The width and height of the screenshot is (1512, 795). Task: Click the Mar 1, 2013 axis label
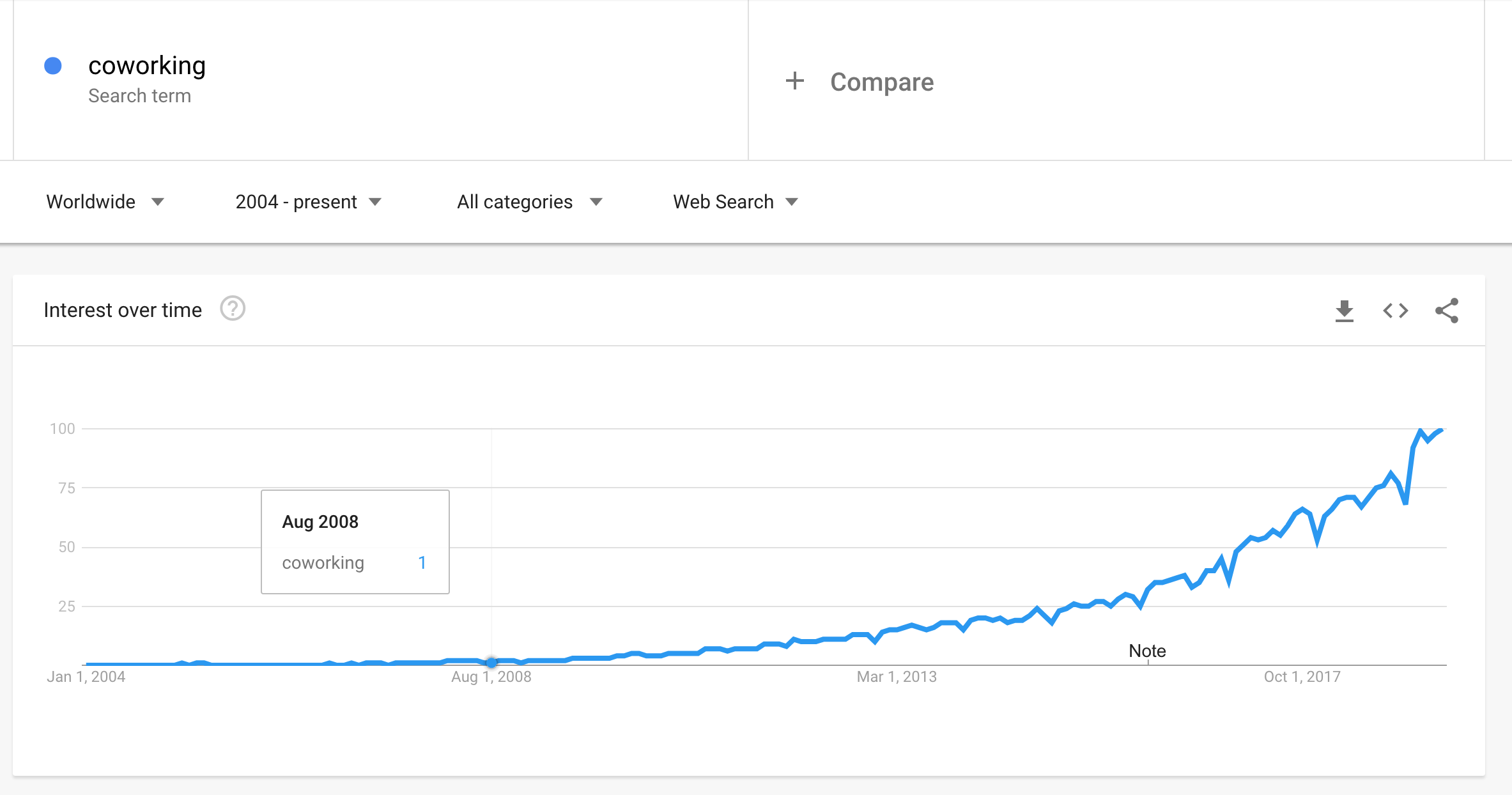point(897,677)
